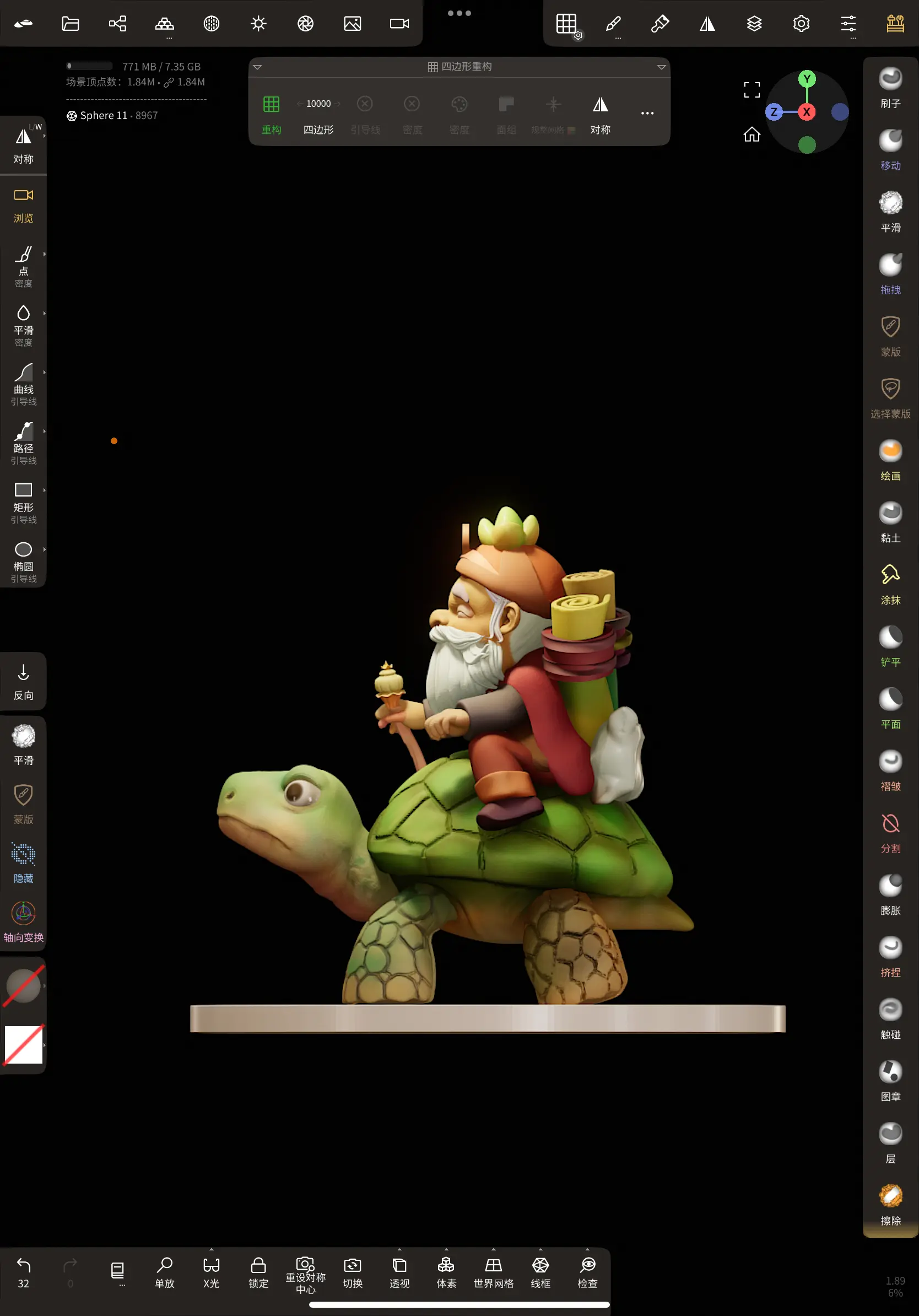The width and height of the screenshot is (919, 1316).
Task: Toggle 透视 perspective view
Action: point(399,1274)
